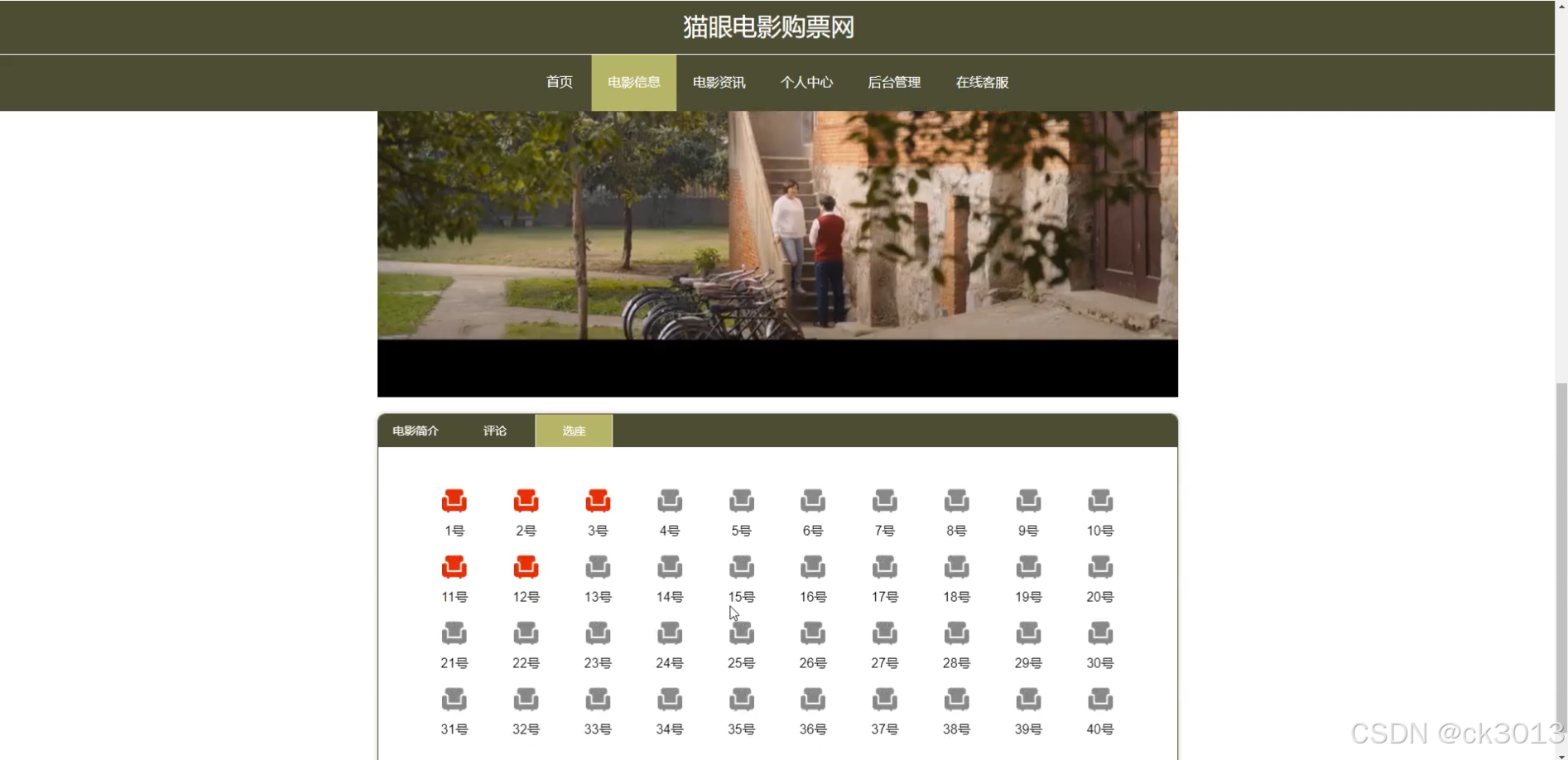Image resolution: width=1568 pixels, height=760 pixels.
Task: Choose seat icon 30号
Action: pyautogui.click(x=1100, y=633)
